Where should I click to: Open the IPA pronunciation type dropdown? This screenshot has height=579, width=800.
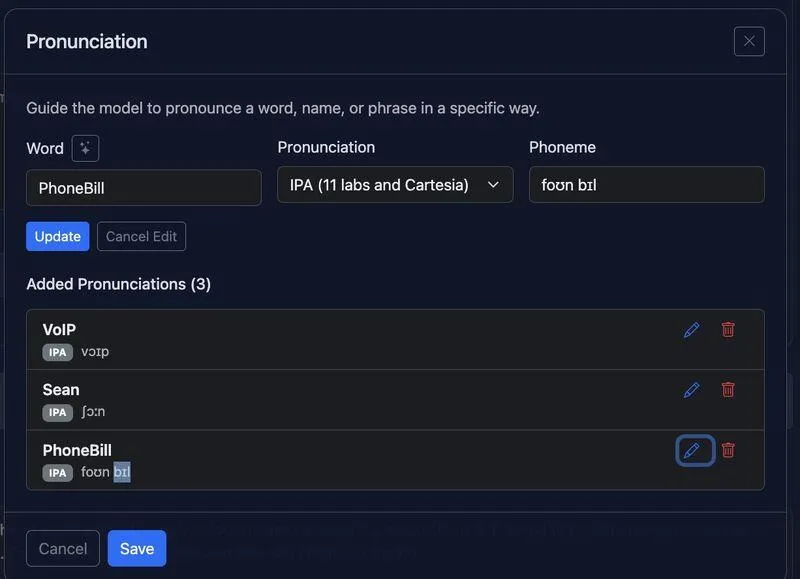[x=395, y=185]
